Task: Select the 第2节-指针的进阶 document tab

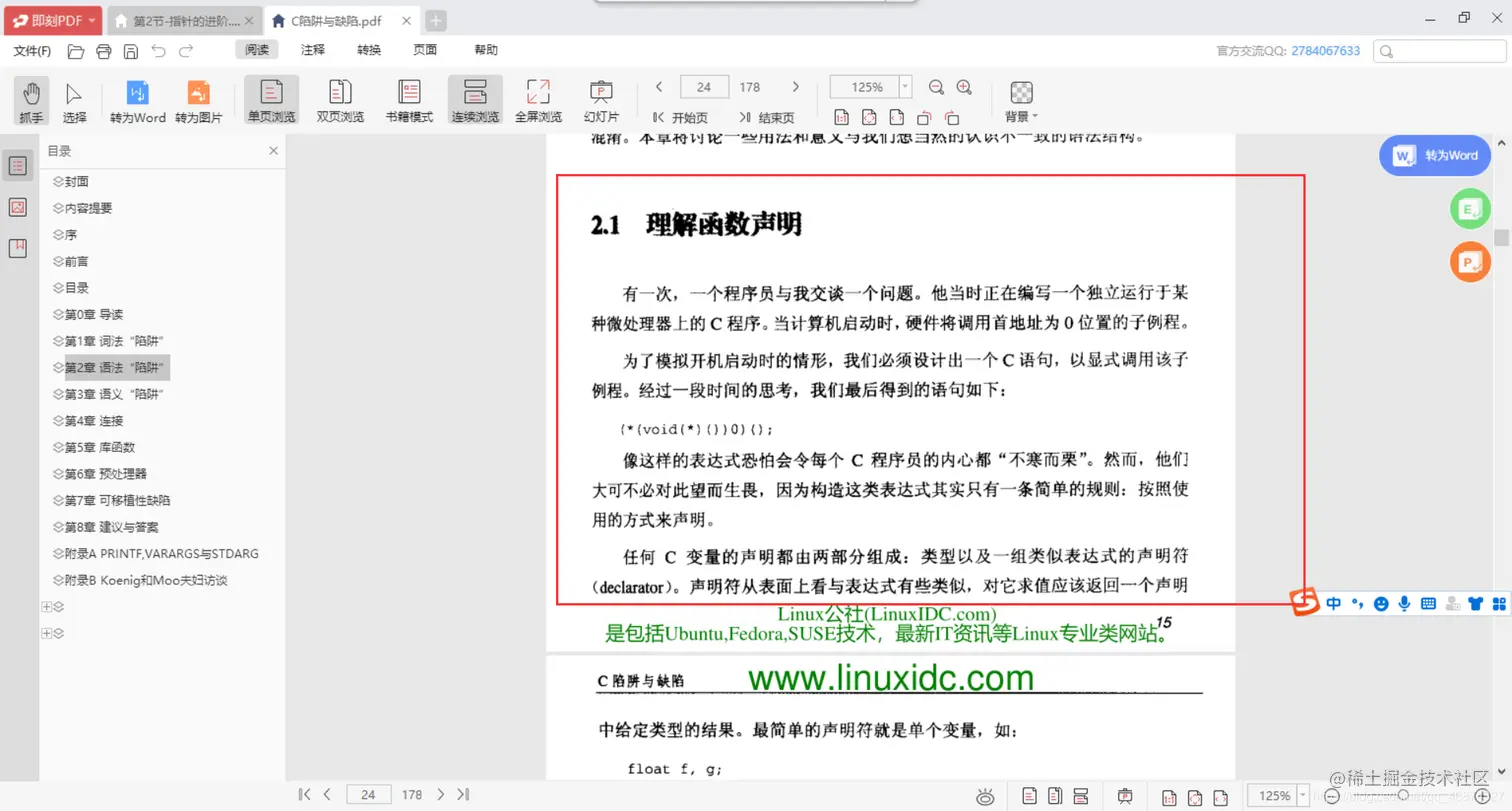Action: pos(180,19)
